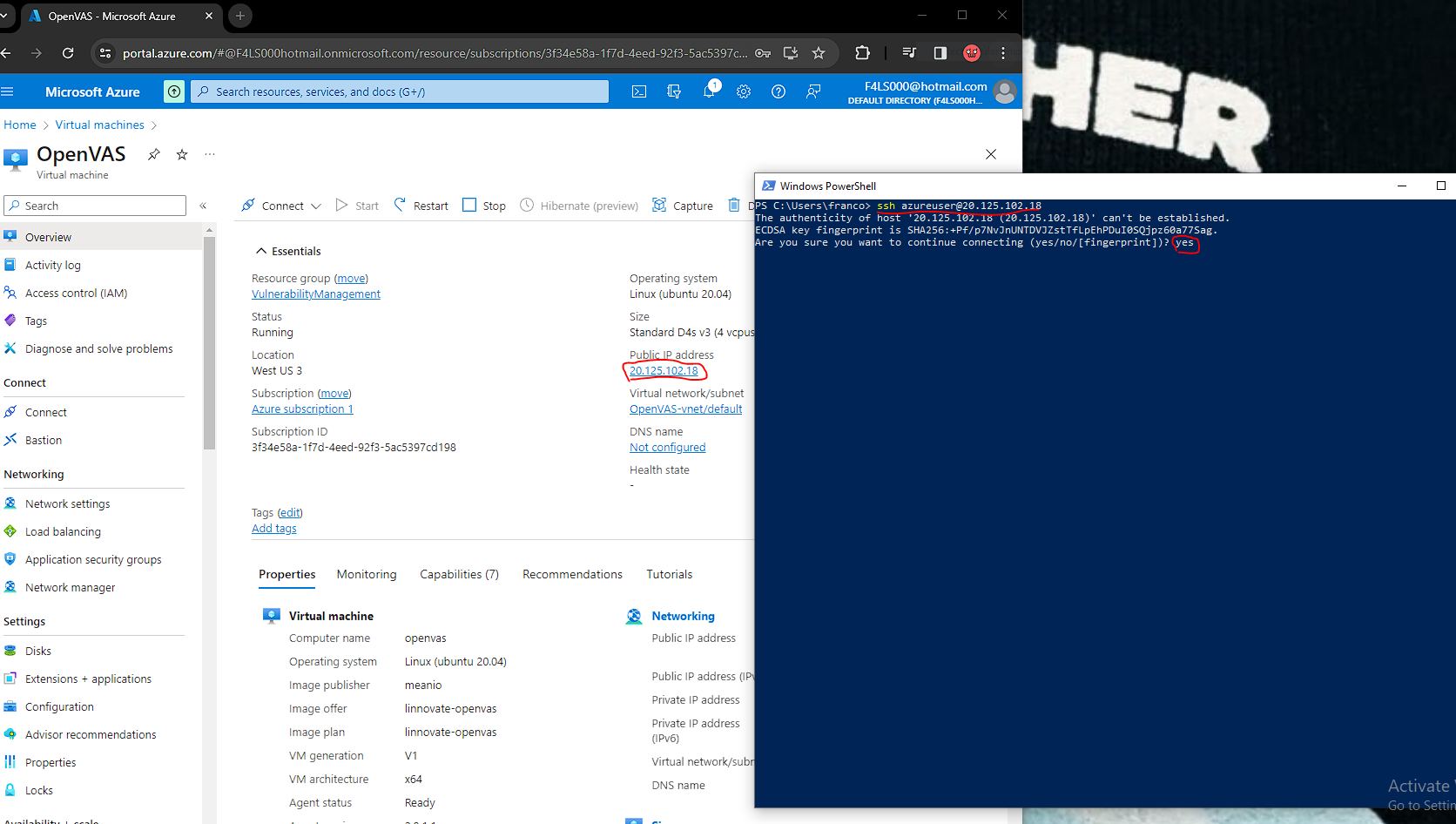The image size is (1456, 824).
Task: Open Feedback icon in Azure header
Action: [813, 91]
